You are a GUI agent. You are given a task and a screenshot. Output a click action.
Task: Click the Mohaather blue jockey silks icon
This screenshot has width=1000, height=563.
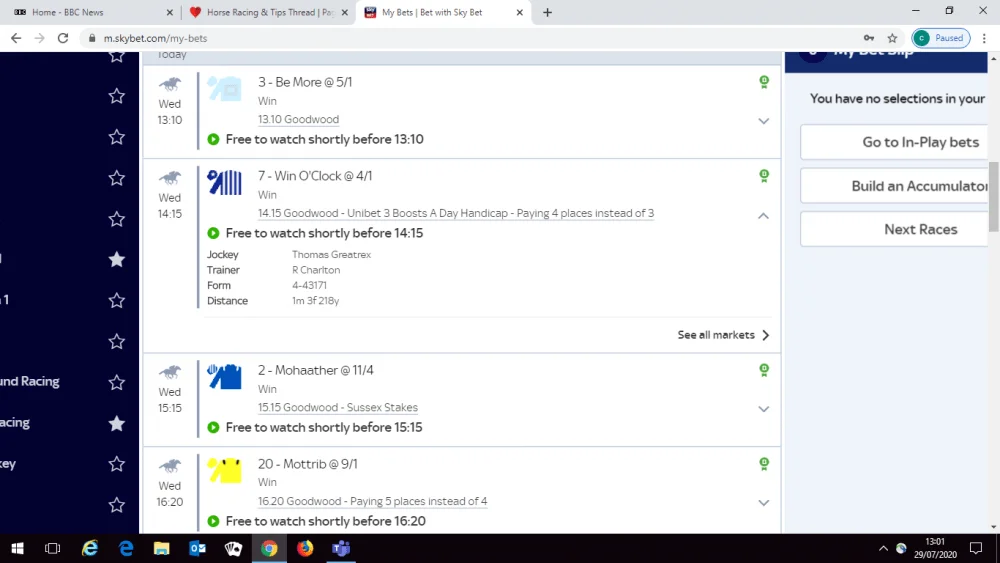[224, 376]
